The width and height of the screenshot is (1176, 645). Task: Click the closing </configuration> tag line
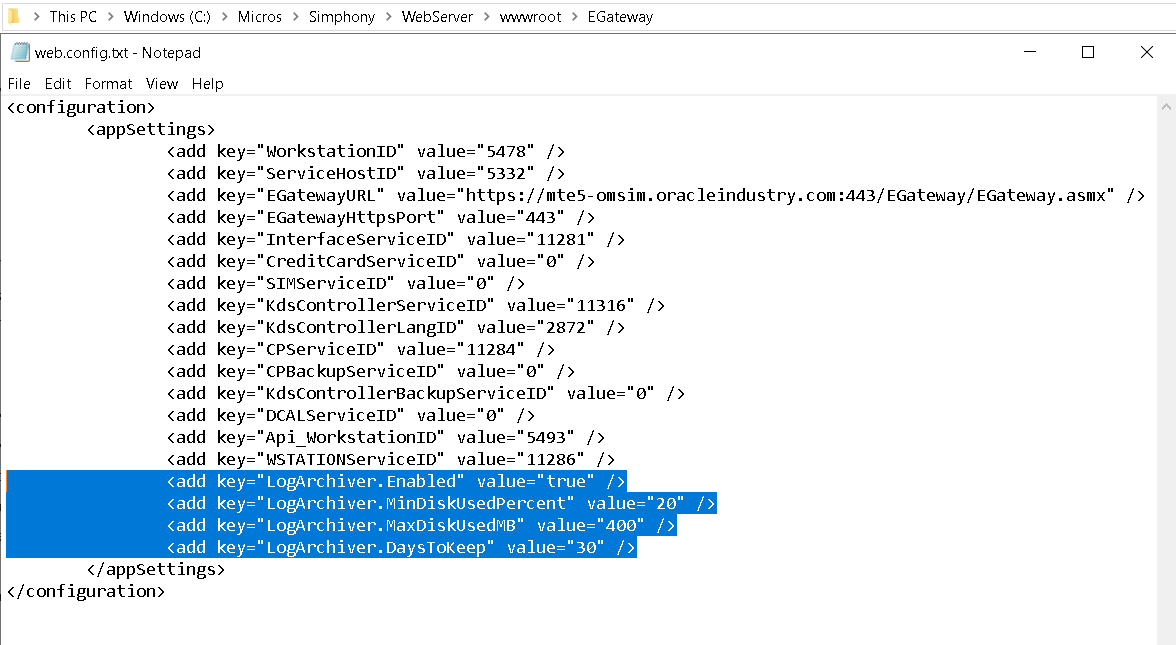click(x=85, y=591)
